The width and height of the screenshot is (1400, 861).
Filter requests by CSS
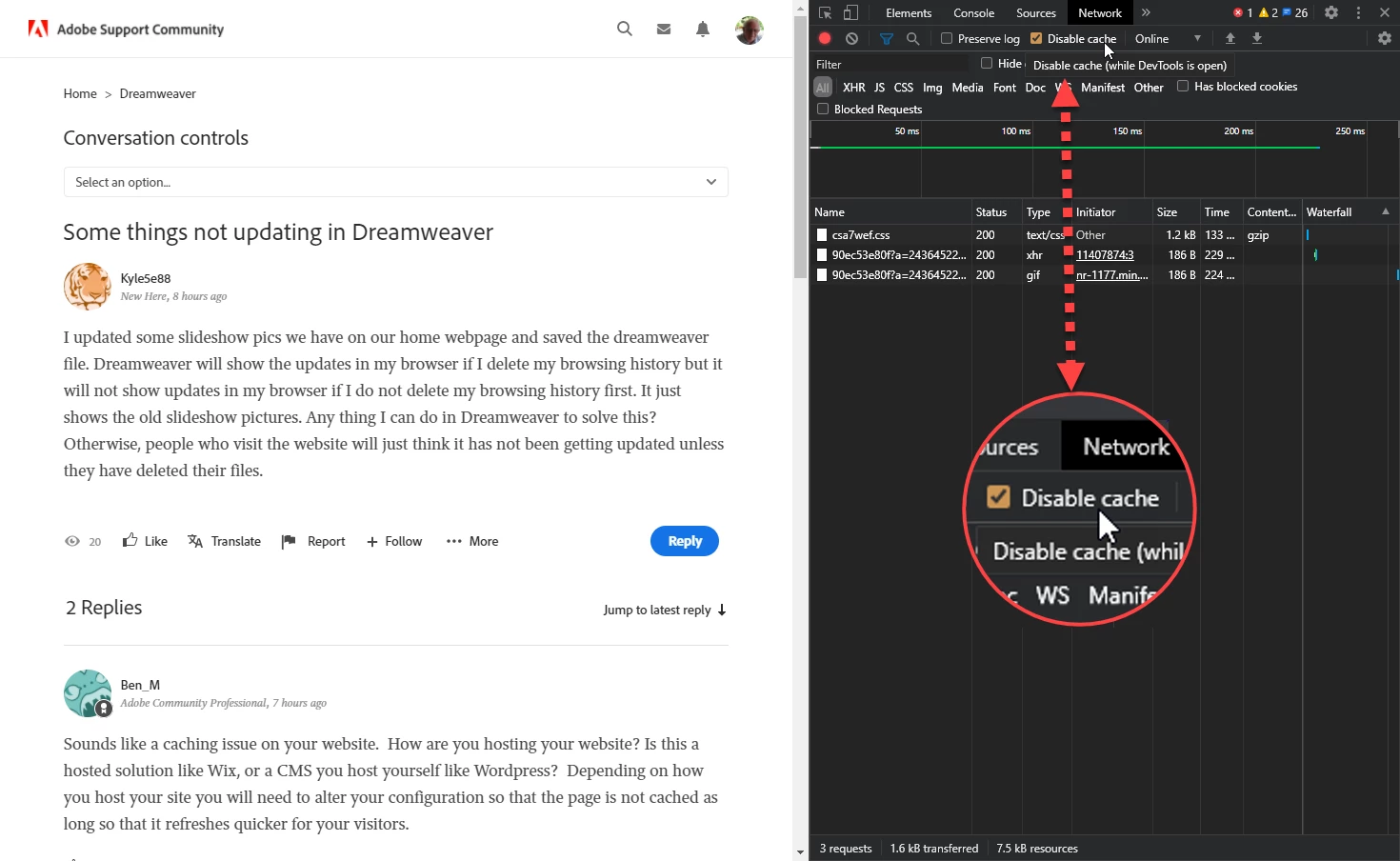click(904, 87)
